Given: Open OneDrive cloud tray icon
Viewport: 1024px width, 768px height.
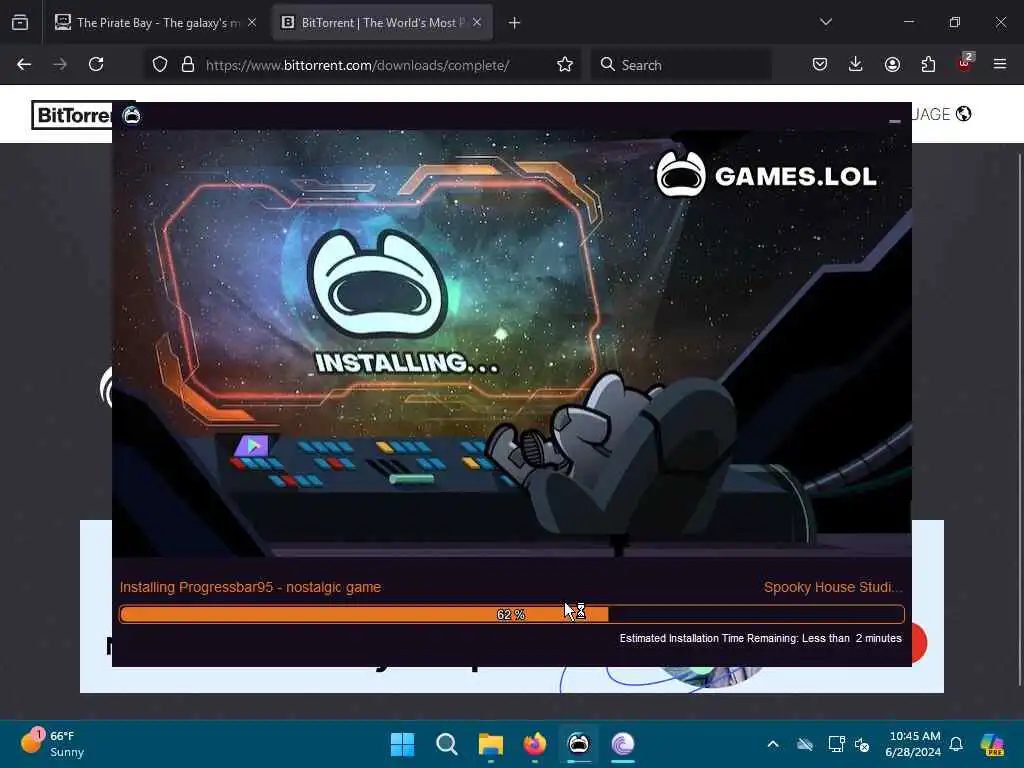Looking at the screenshot, I should click(805, 744).
